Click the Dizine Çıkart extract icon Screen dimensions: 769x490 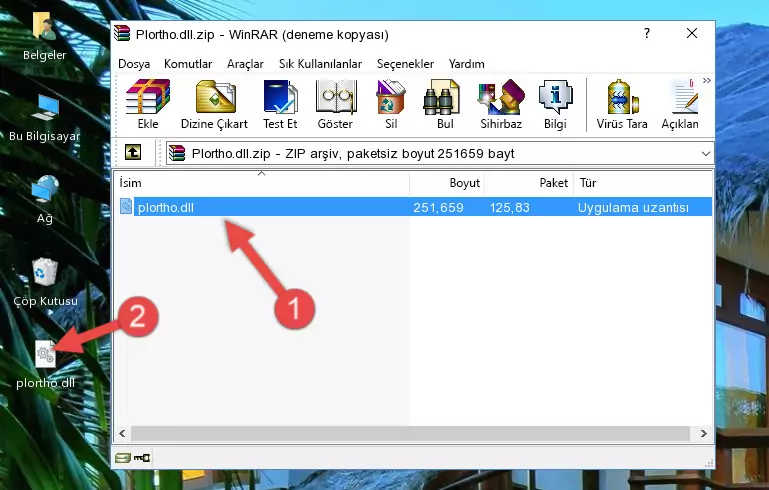pos(215,97)
